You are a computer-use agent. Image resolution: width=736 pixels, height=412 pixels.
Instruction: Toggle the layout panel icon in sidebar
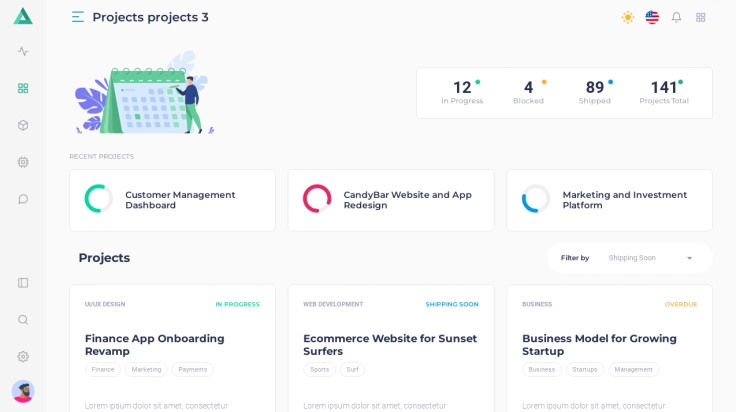(x=23, y=283)
